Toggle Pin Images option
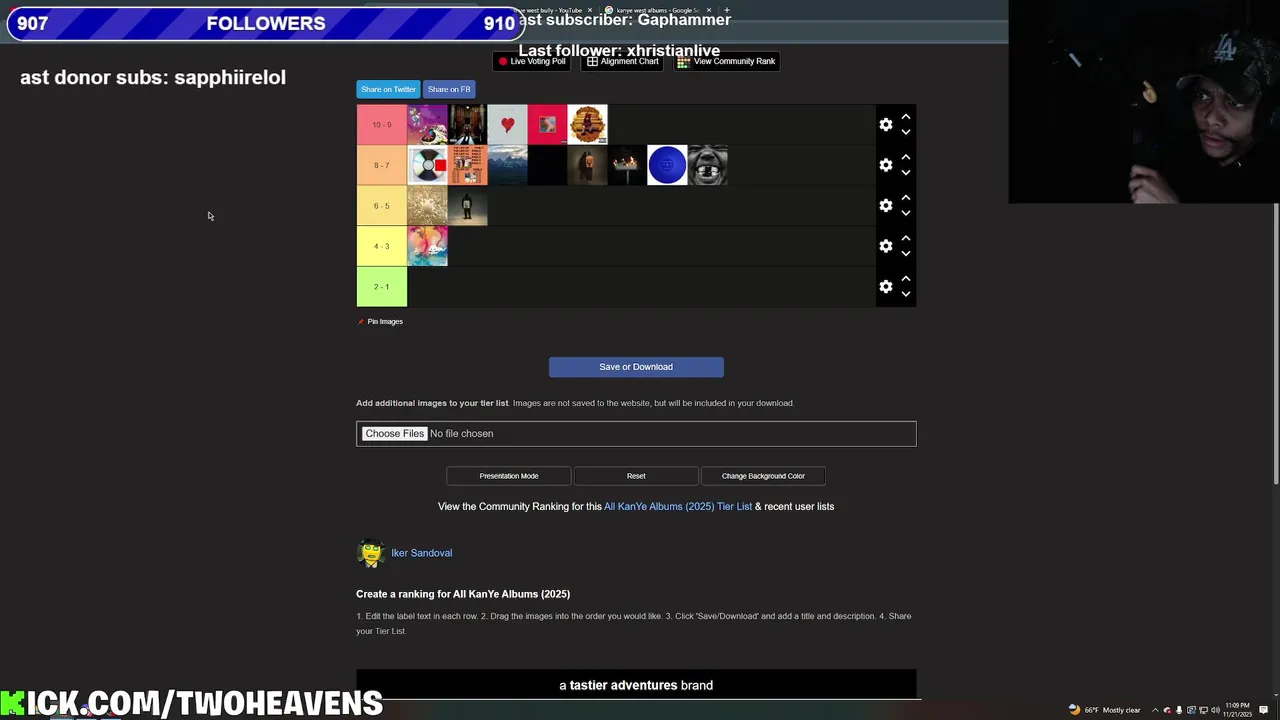The image size is (1280, 720). coord(380,321)
